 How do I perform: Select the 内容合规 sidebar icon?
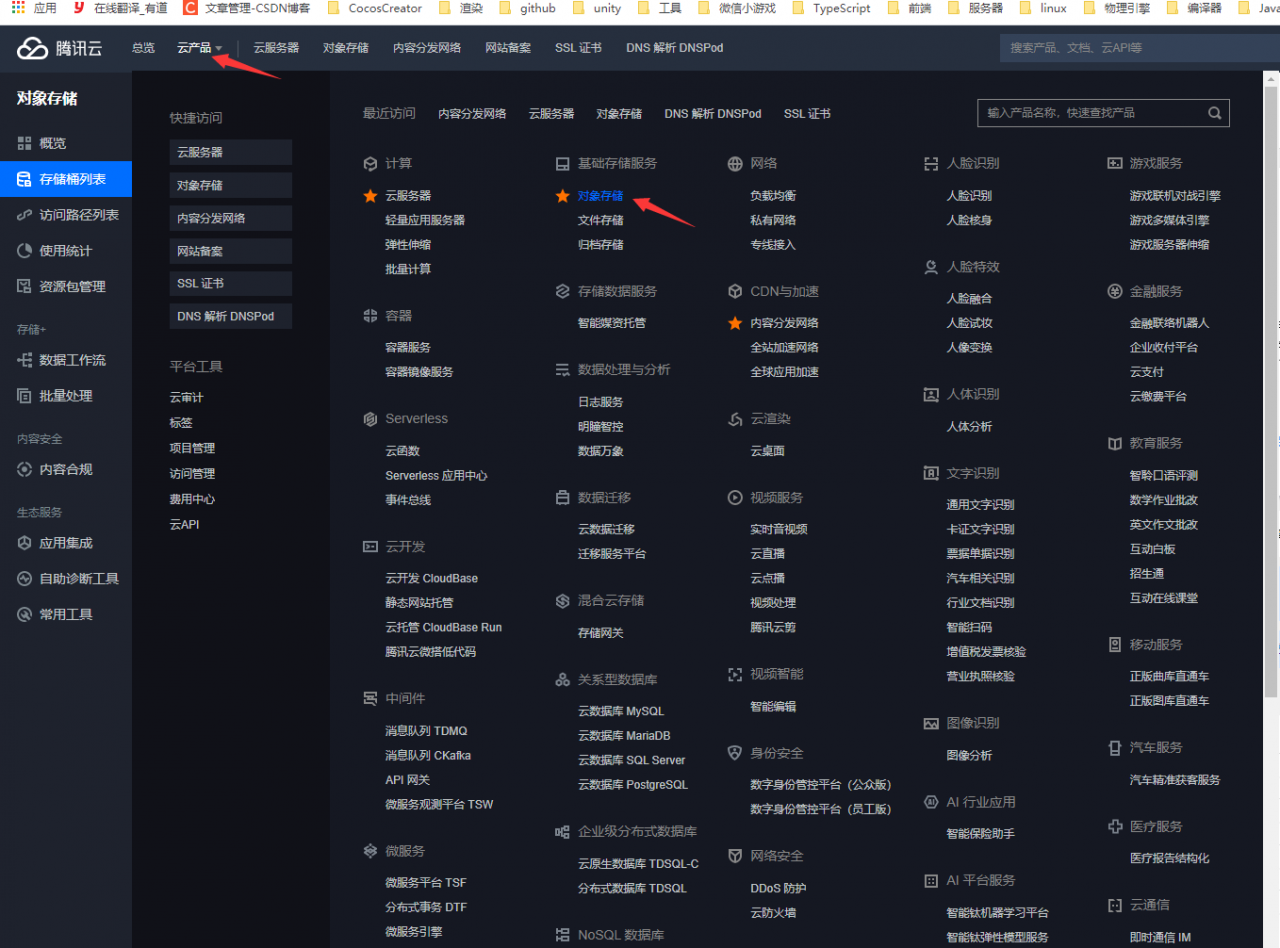click(25, 470)
